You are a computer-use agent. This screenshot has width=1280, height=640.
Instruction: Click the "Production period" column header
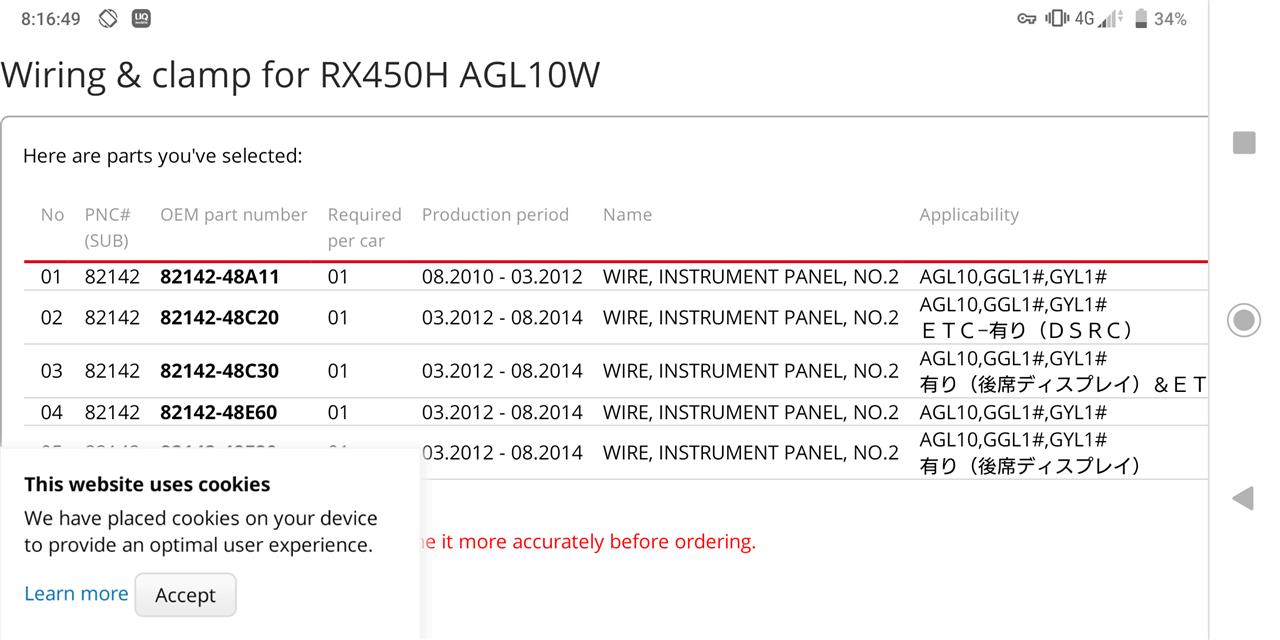pyautogui.click(x=495, y=215)
